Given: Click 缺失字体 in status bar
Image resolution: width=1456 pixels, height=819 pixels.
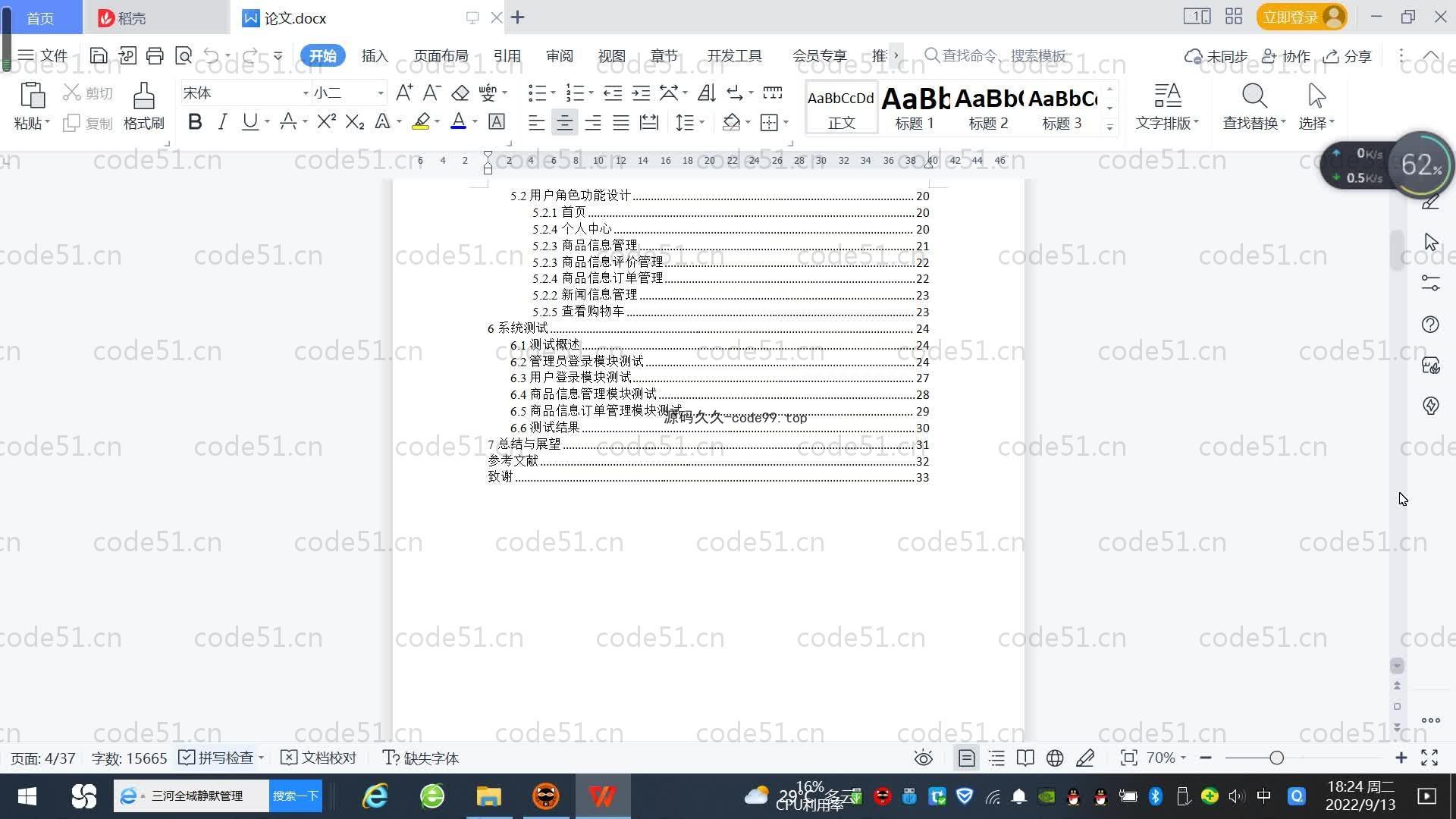Looking at the screenshot, I should pos(421,758).
